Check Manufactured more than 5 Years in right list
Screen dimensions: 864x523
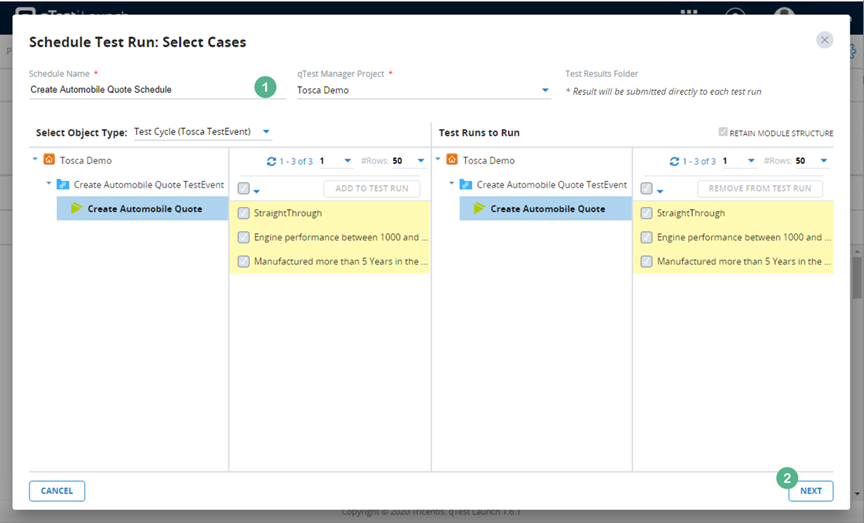pos(647,262)
